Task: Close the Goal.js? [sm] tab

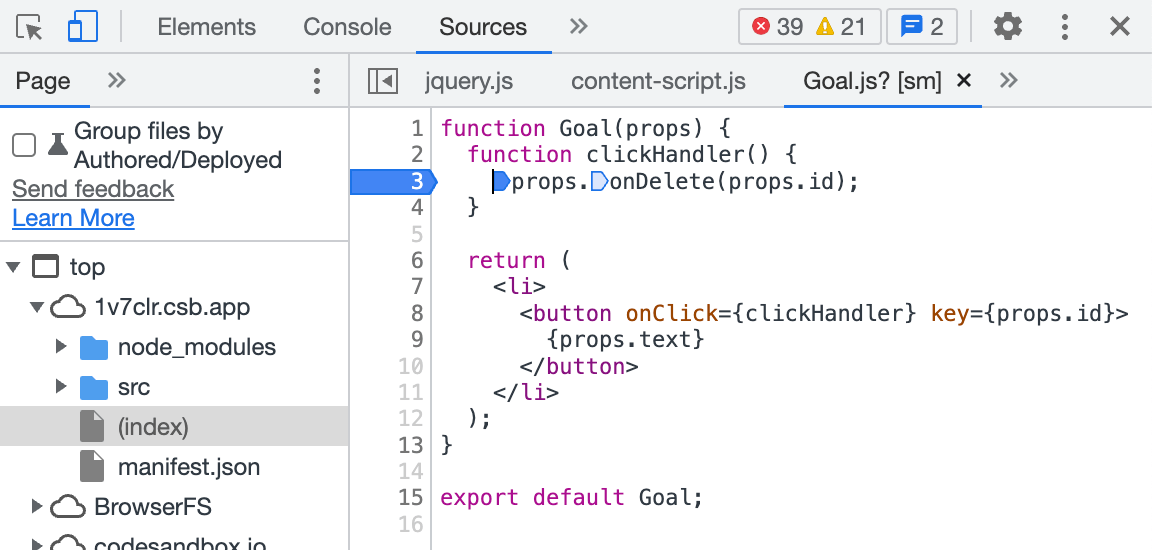Action: [964, 80]
